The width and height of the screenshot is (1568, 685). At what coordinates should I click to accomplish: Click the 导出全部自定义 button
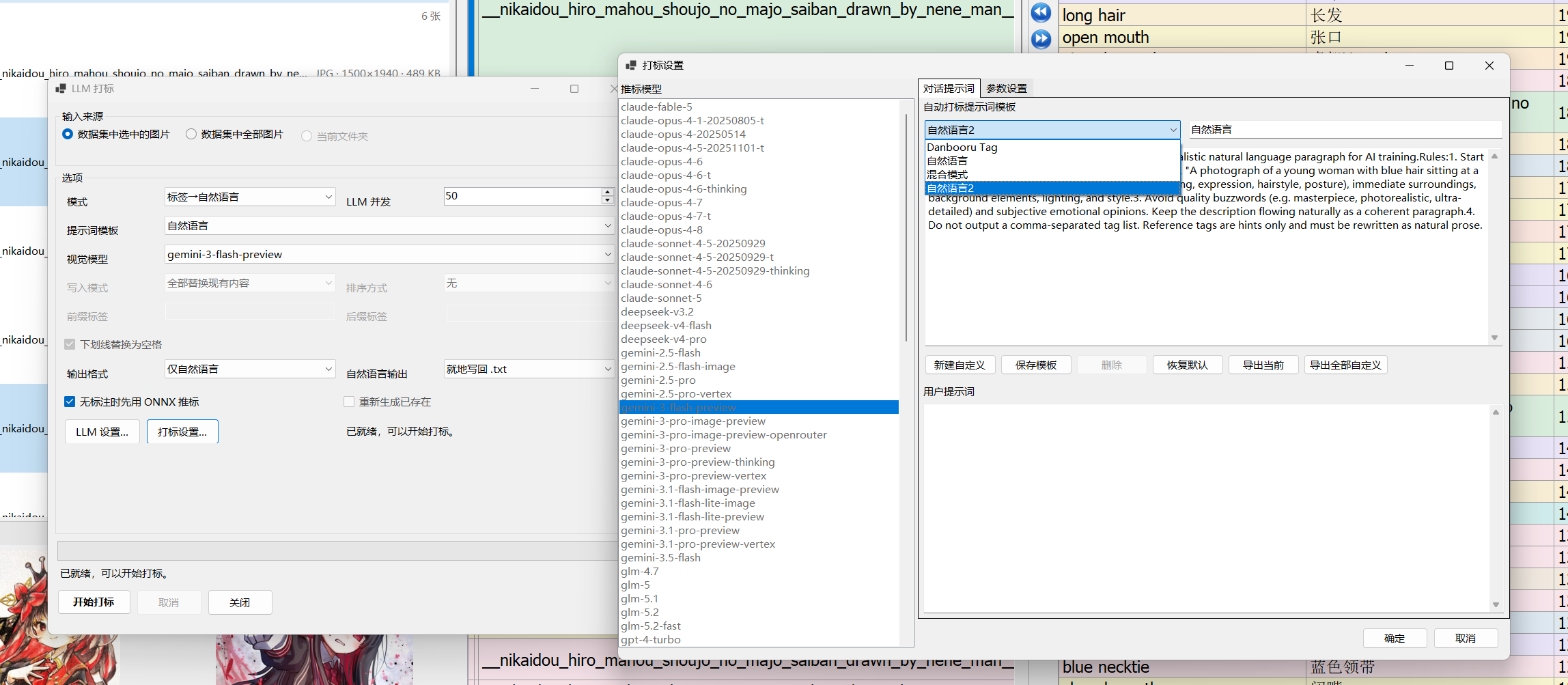point(1345,365)
